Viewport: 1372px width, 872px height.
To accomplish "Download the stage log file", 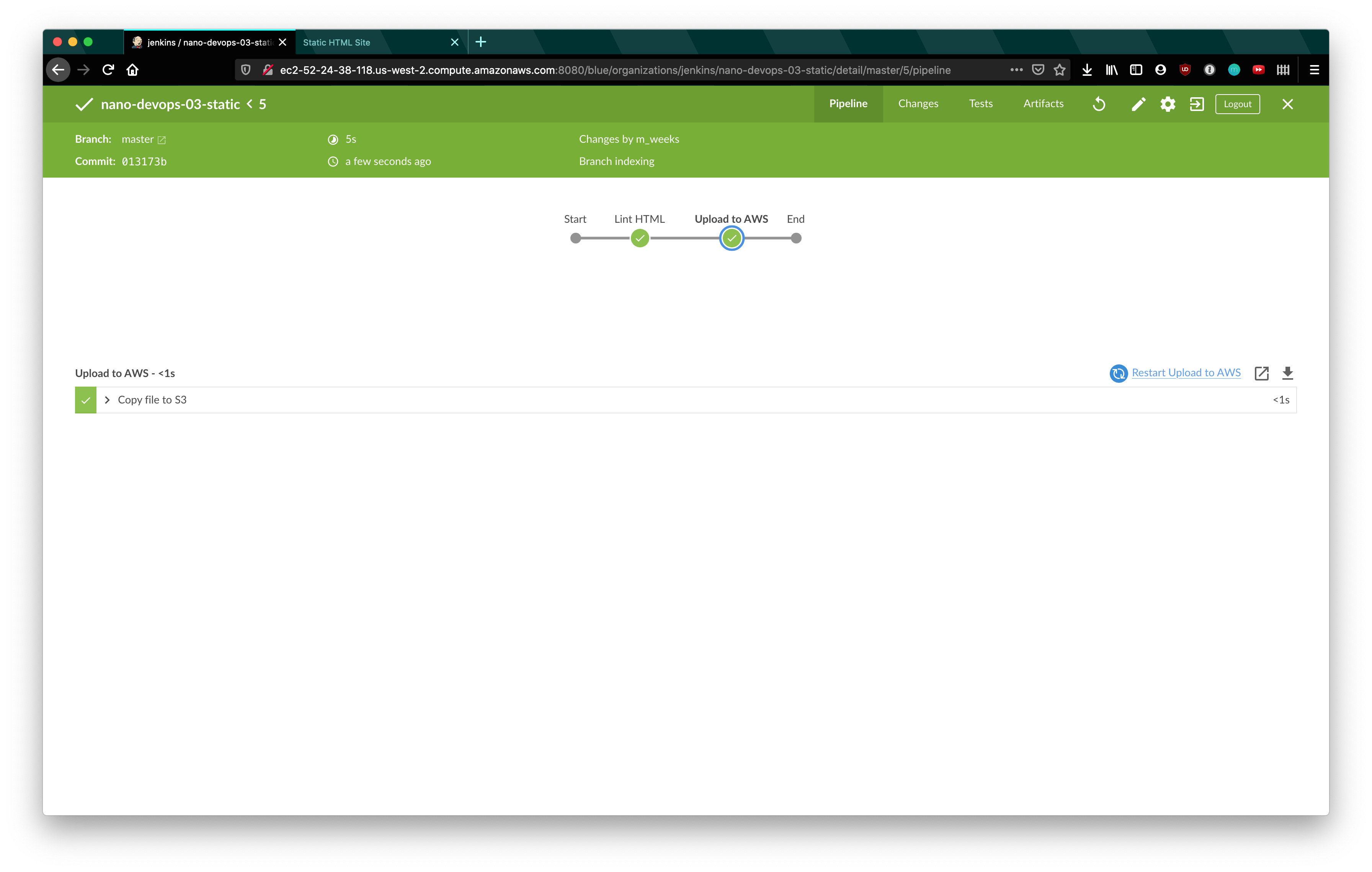I will coord(1288,373).
